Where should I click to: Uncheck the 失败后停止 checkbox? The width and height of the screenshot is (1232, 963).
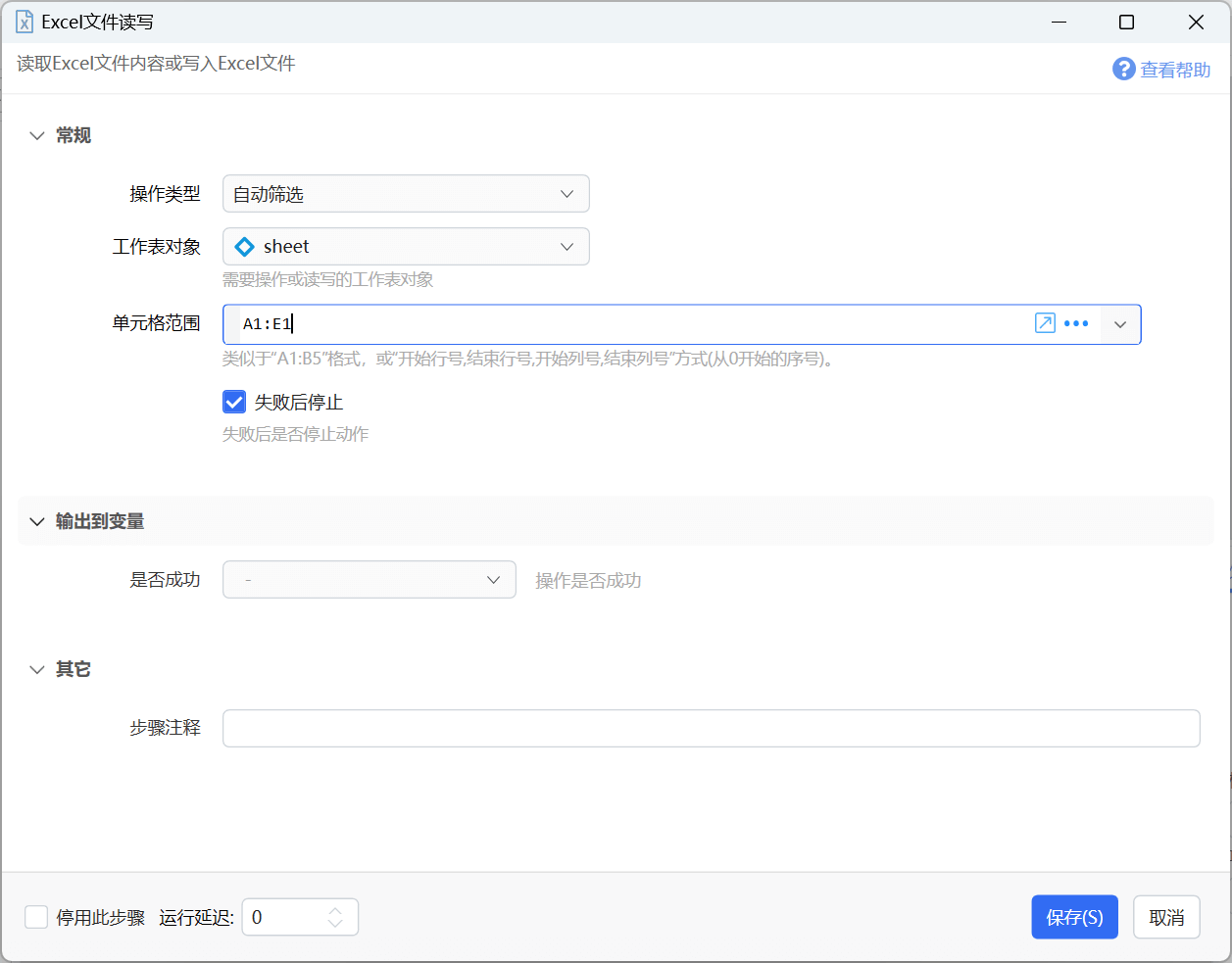(234, 402)
